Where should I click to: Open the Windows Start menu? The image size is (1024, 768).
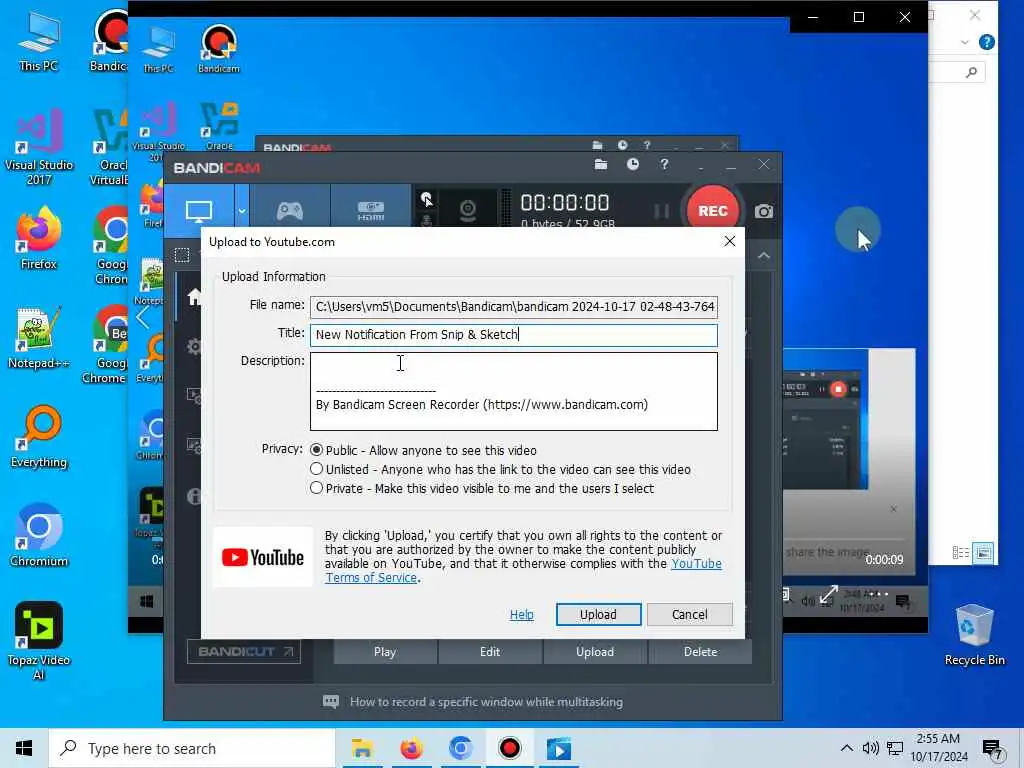tap(24, 748)
